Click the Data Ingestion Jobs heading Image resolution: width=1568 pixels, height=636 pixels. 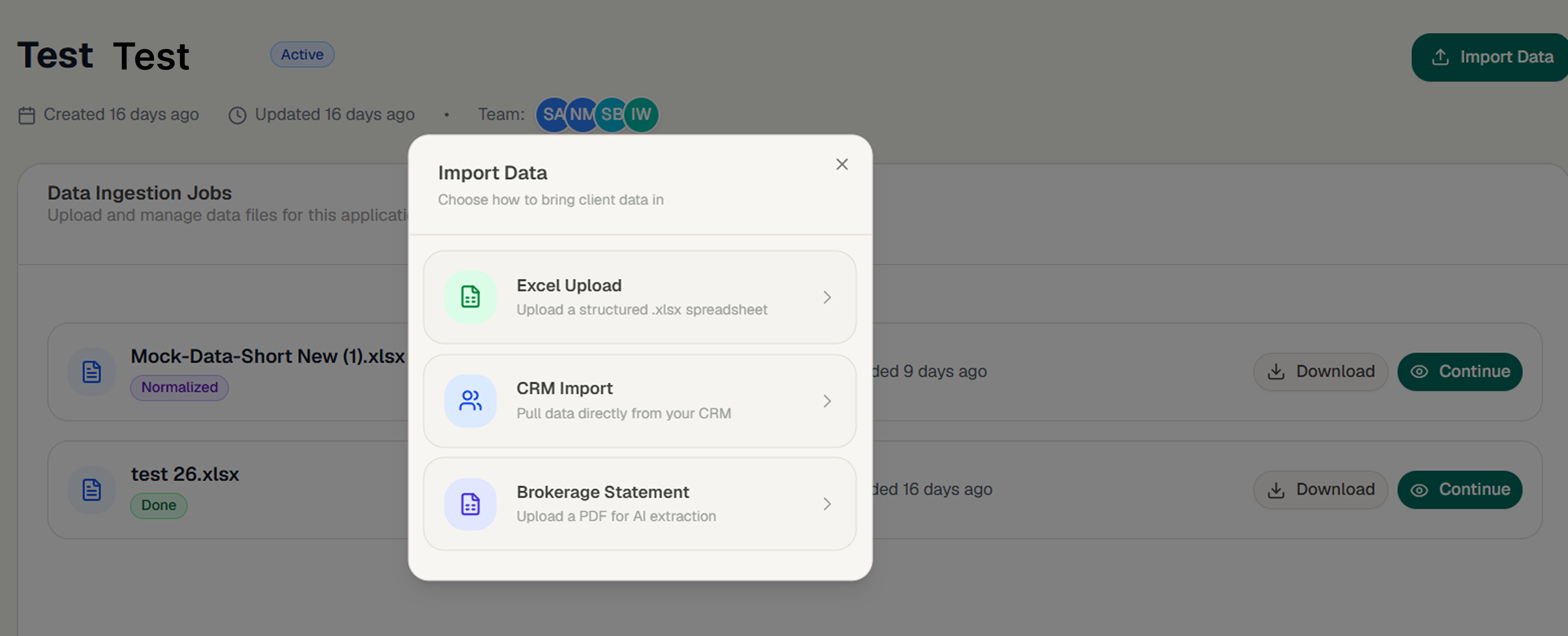click(139, 193)
